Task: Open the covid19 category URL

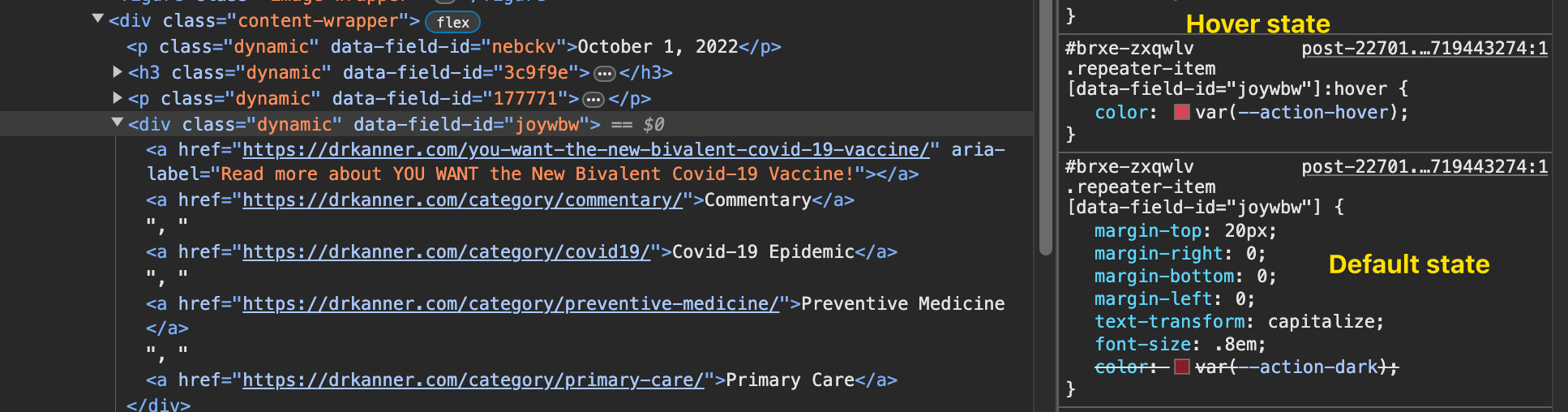Action: [x=447, y=252]
